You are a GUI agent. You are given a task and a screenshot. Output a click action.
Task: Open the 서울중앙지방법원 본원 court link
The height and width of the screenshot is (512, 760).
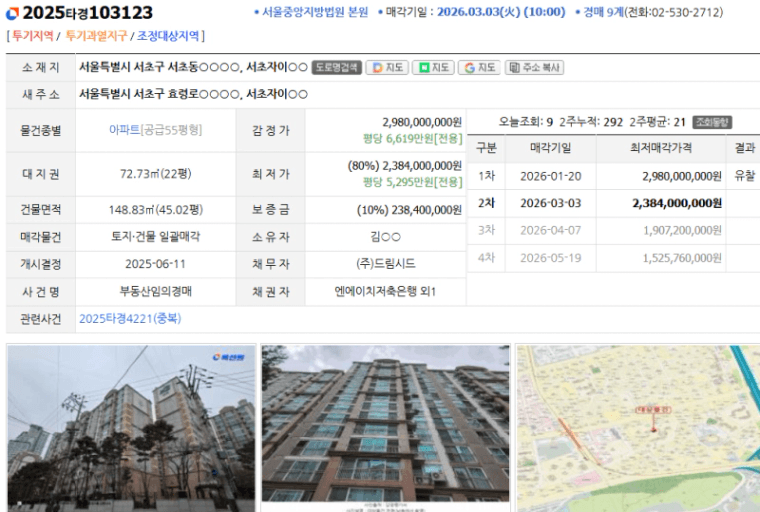(315, 12)
